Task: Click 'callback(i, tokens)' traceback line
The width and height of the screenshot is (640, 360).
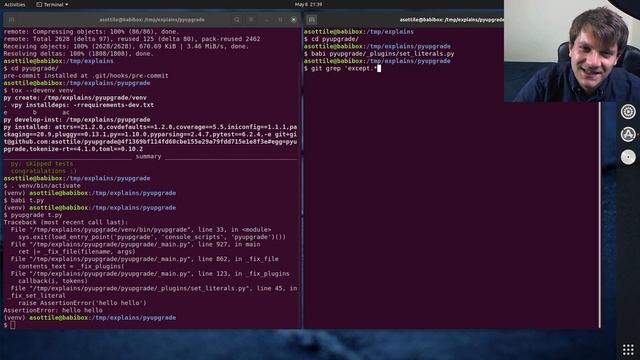Action: coord(53,281)
